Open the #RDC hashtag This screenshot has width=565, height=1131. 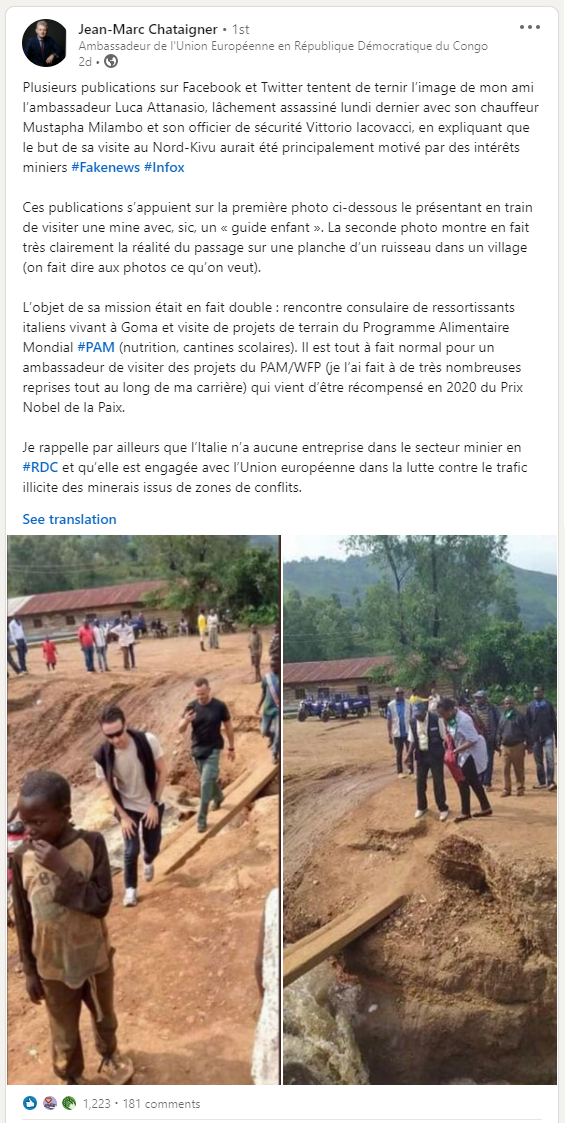point(40,467)
